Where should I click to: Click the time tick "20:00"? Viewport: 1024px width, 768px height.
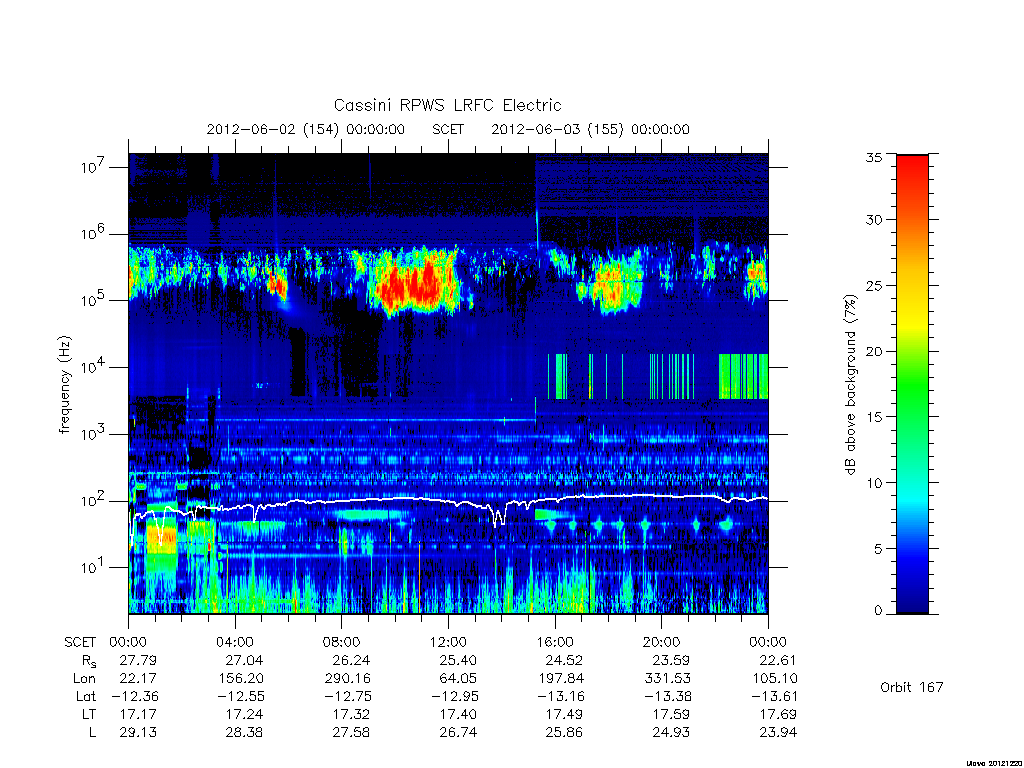pyautogui.click(x=662, y=642)
